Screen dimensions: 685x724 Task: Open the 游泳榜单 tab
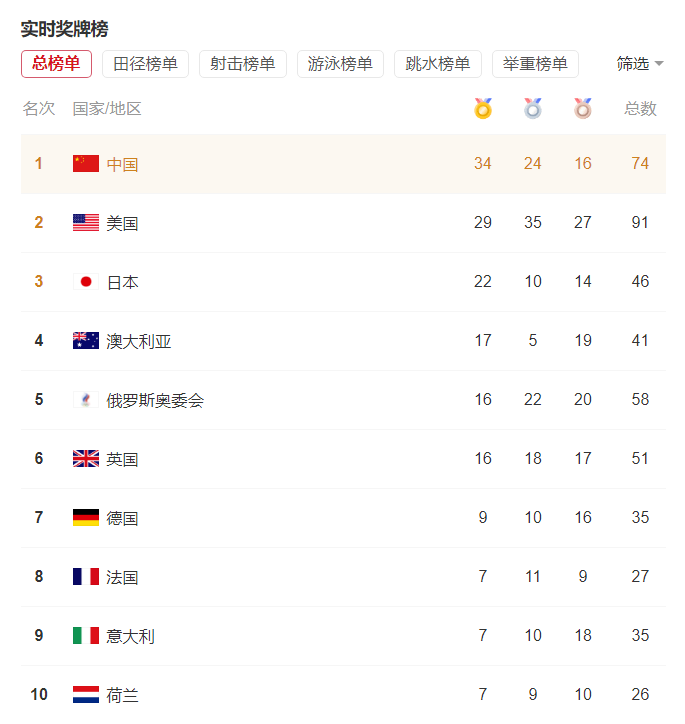coord(340,64)
